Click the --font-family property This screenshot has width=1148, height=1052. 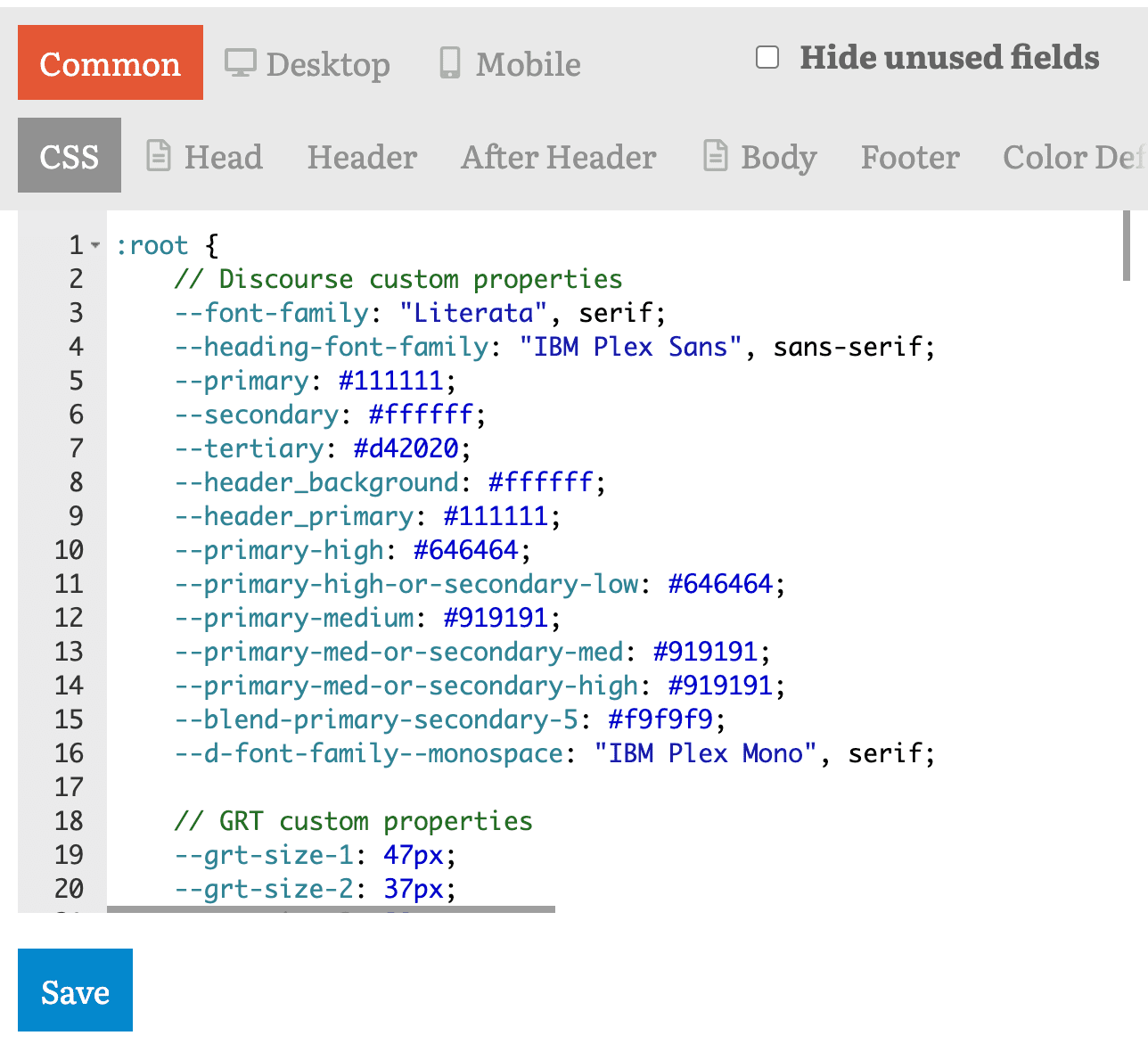coord(272,313)
